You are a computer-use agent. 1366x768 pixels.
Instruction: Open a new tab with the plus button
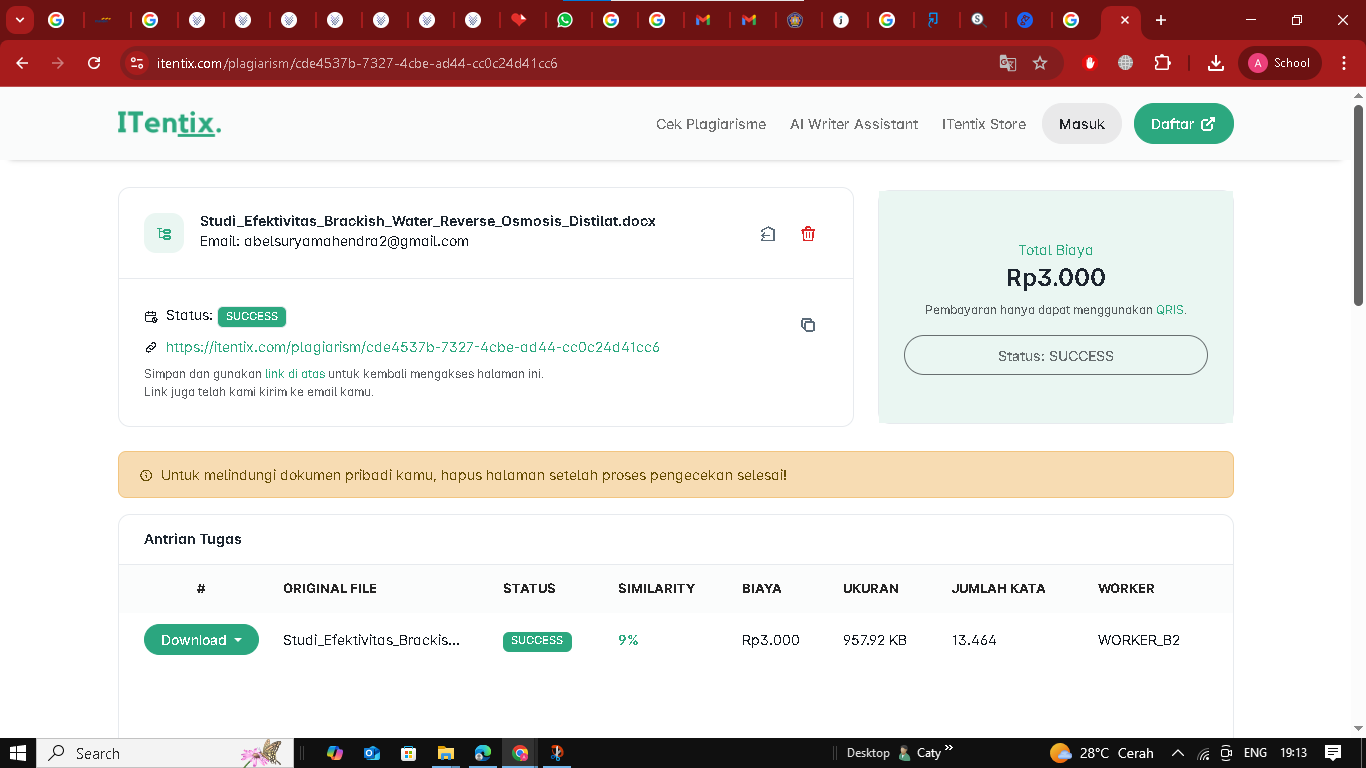[x=1160, y=20]
